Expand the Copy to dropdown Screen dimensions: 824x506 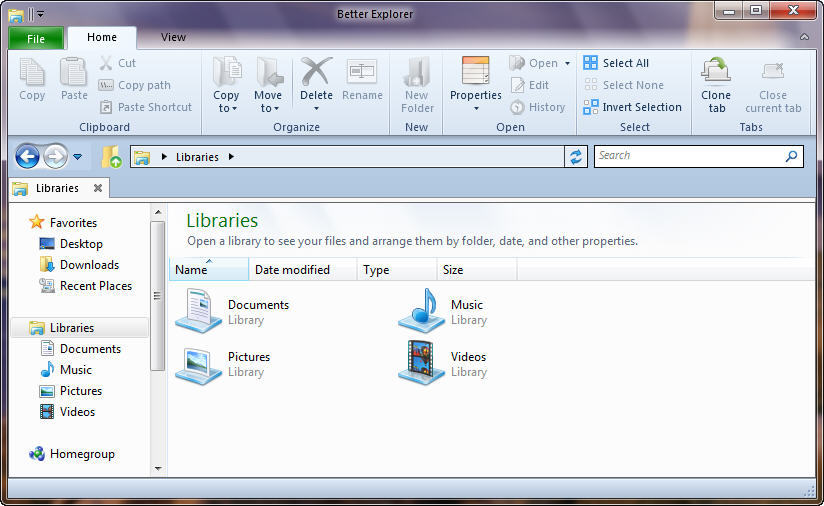coord(226,108)
